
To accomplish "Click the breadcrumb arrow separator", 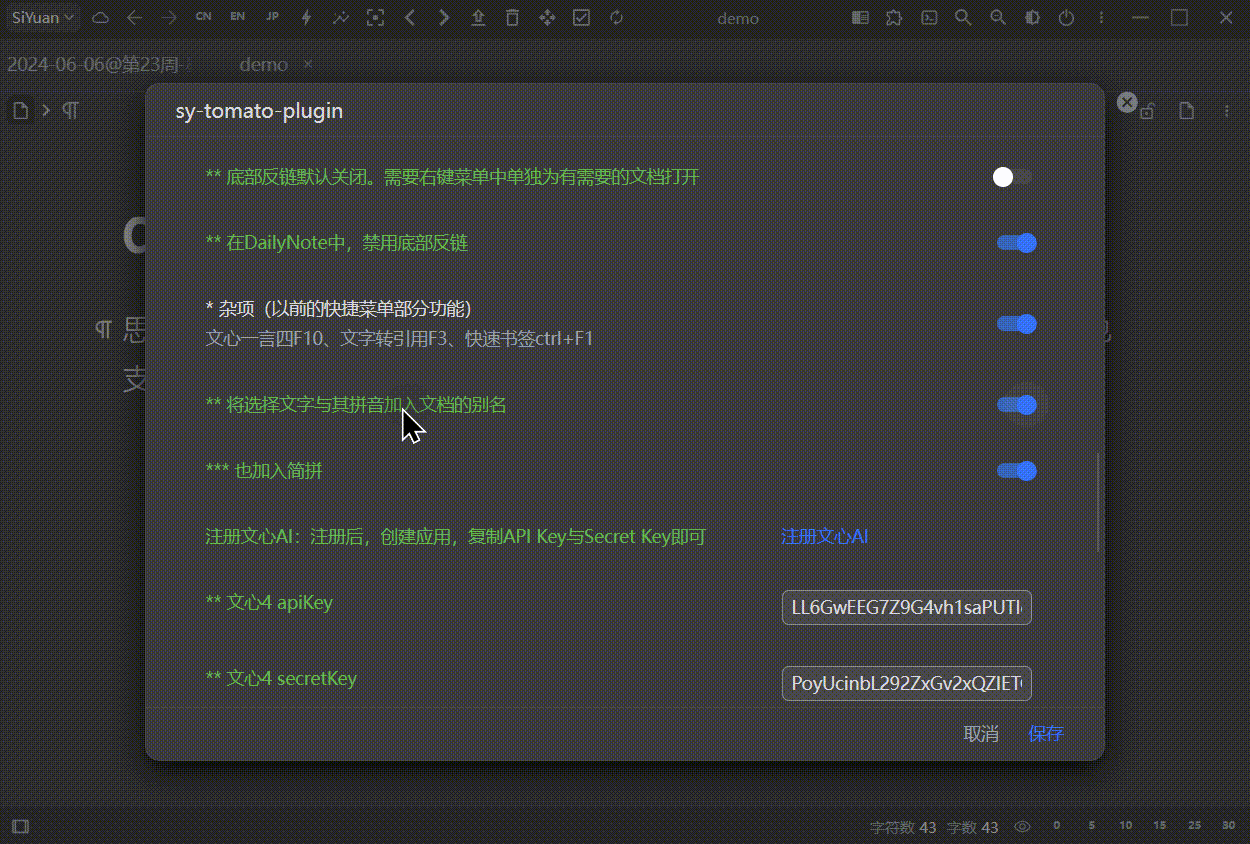I will click(x=46, y=111).
